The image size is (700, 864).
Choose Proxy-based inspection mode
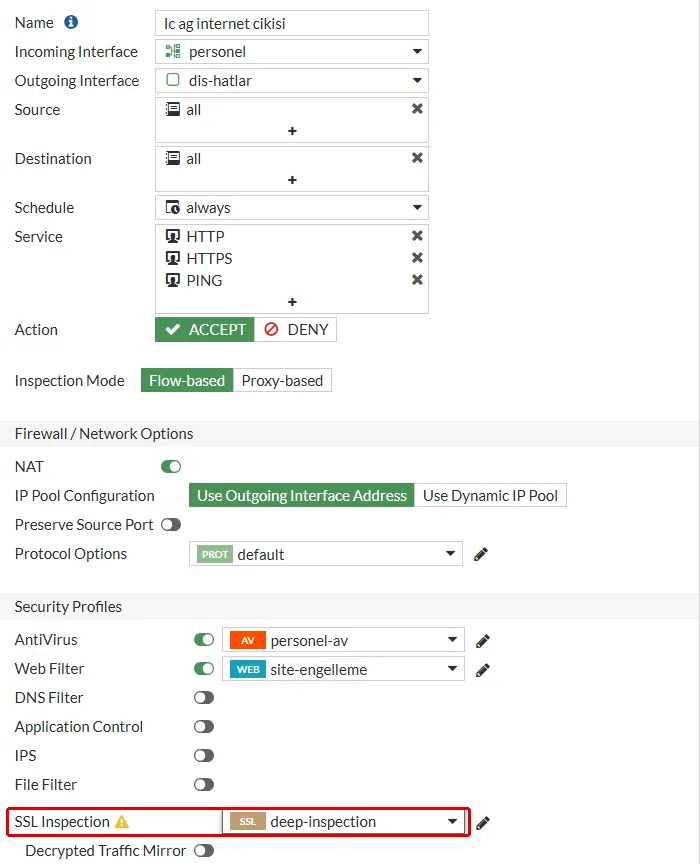282,380
